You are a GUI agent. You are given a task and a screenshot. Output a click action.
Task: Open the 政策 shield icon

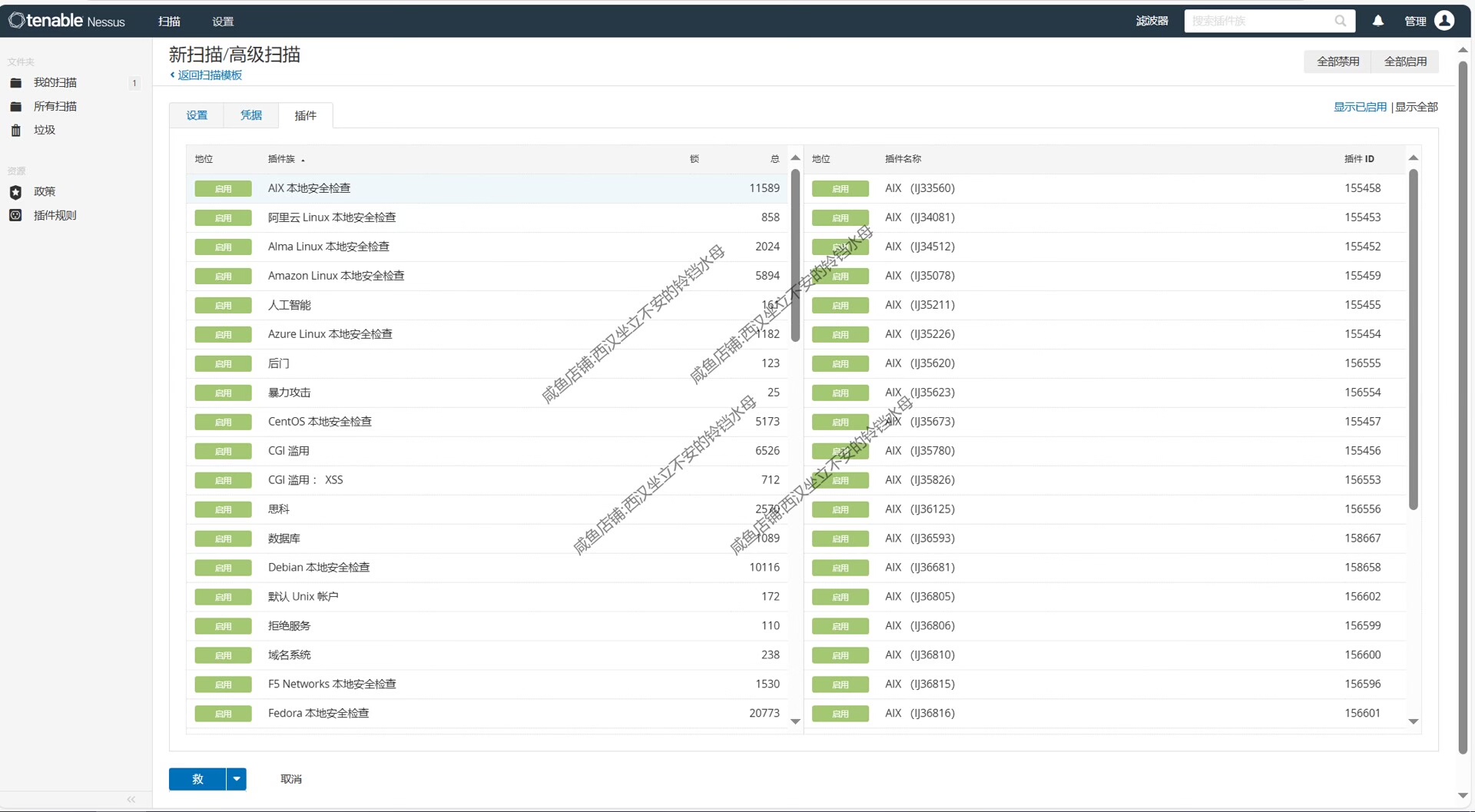coord(15,192)
